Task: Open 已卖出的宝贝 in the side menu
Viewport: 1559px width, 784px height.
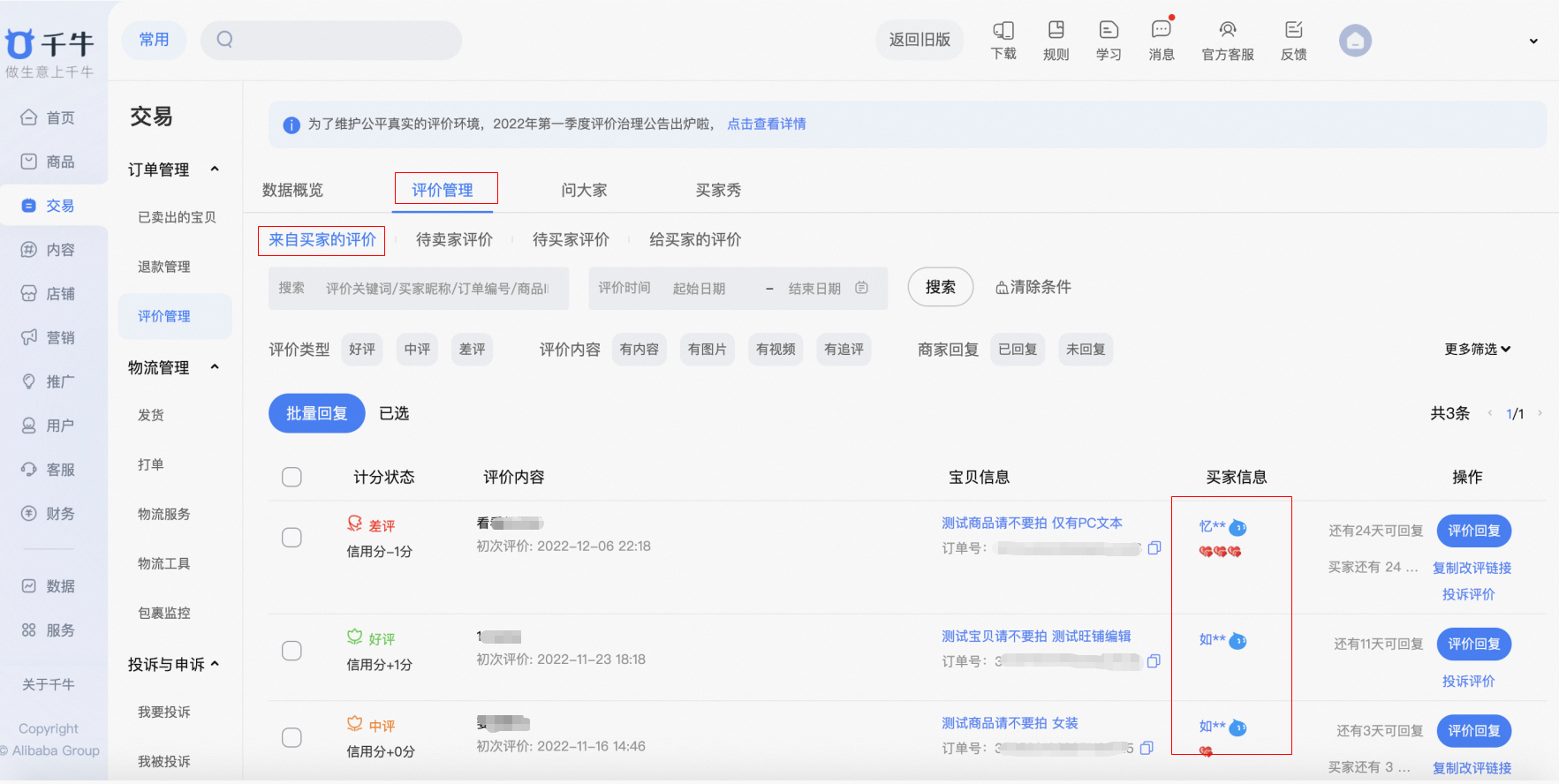Action: [177, 217]
